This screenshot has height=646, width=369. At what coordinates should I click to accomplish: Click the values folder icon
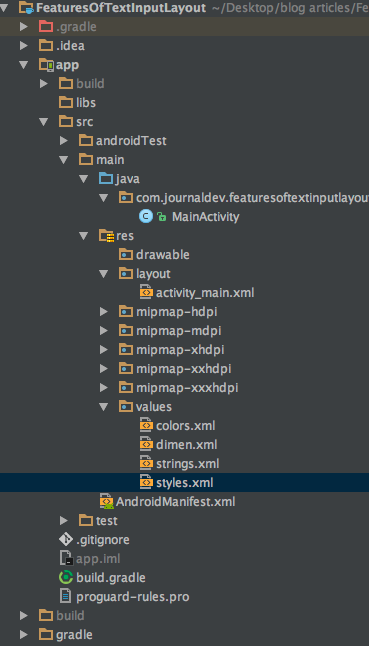pos(126,407)
